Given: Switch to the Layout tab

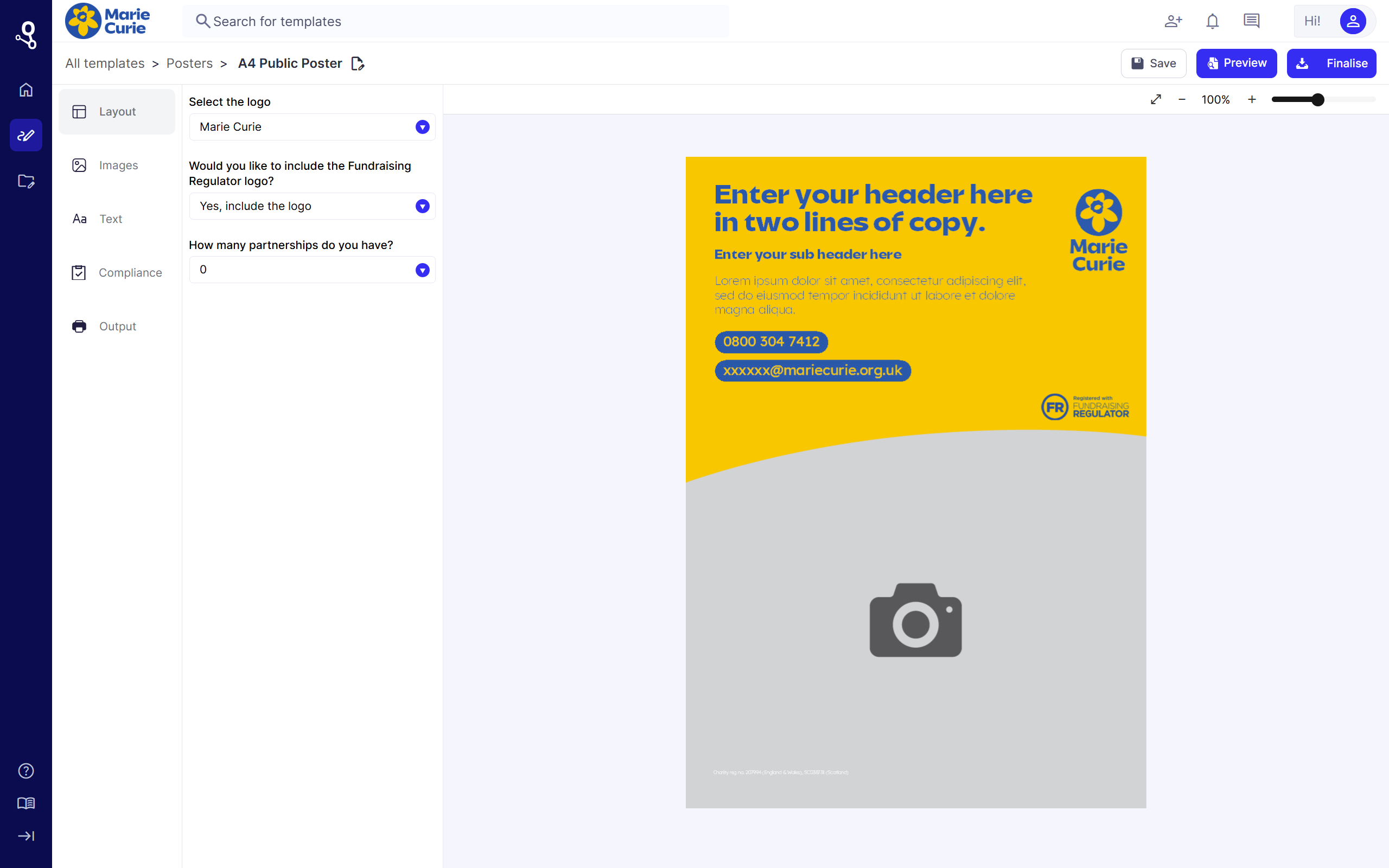Looking at the screenshot, I should coord(117,111).
